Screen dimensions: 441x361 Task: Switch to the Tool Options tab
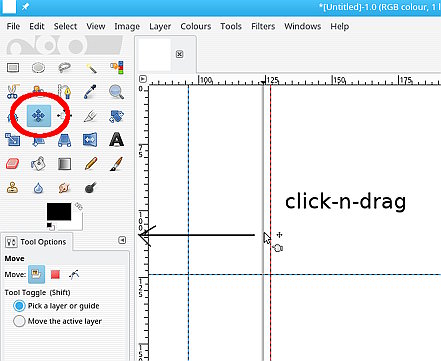click(x=36, y=242)
